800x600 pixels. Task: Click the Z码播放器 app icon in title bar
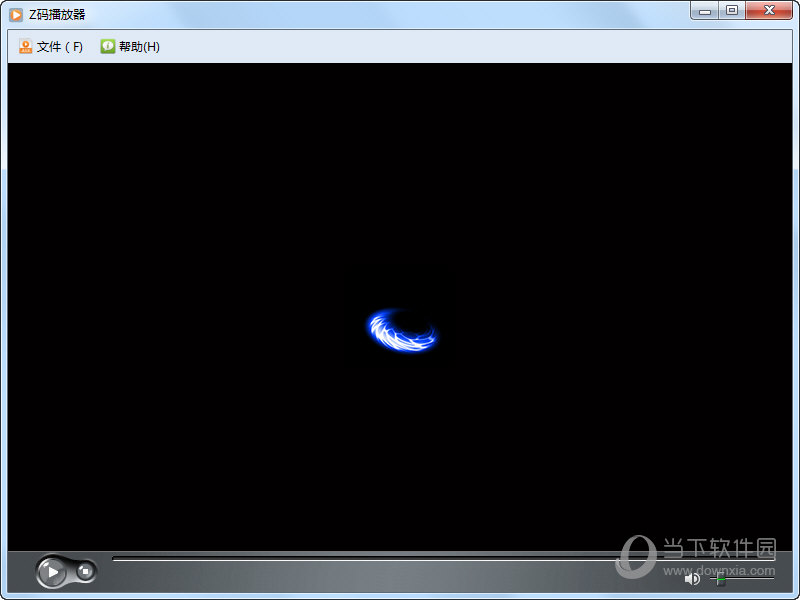[x=16, y=14]
